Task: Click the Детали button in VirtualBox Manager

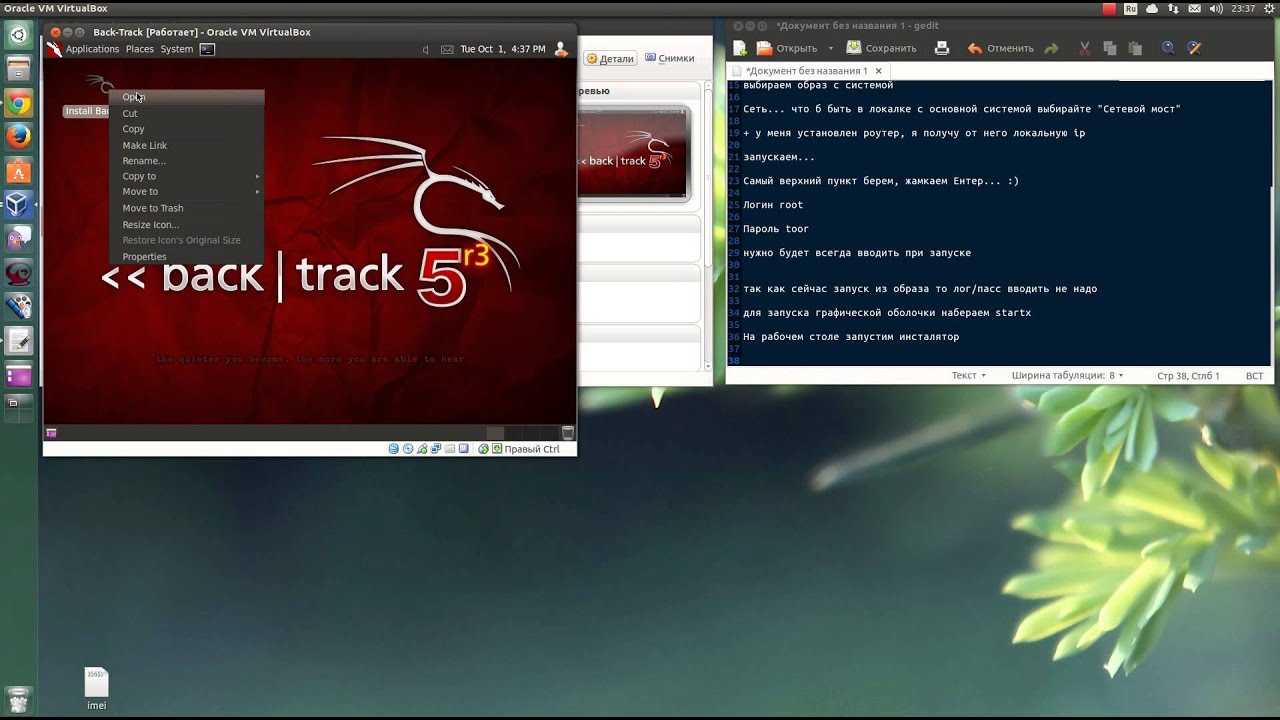Action: pyautogui.click(x=609, y=58)
